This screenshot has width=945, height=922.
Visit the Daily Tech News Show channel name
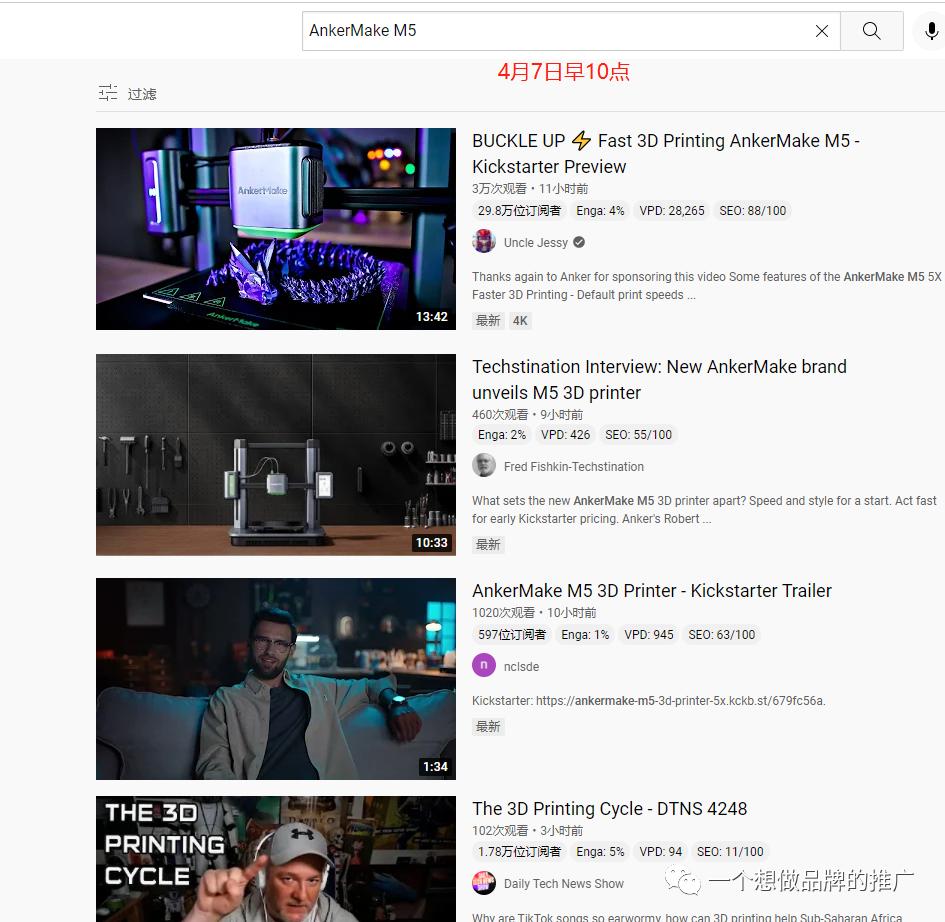(x=564, y=883)
